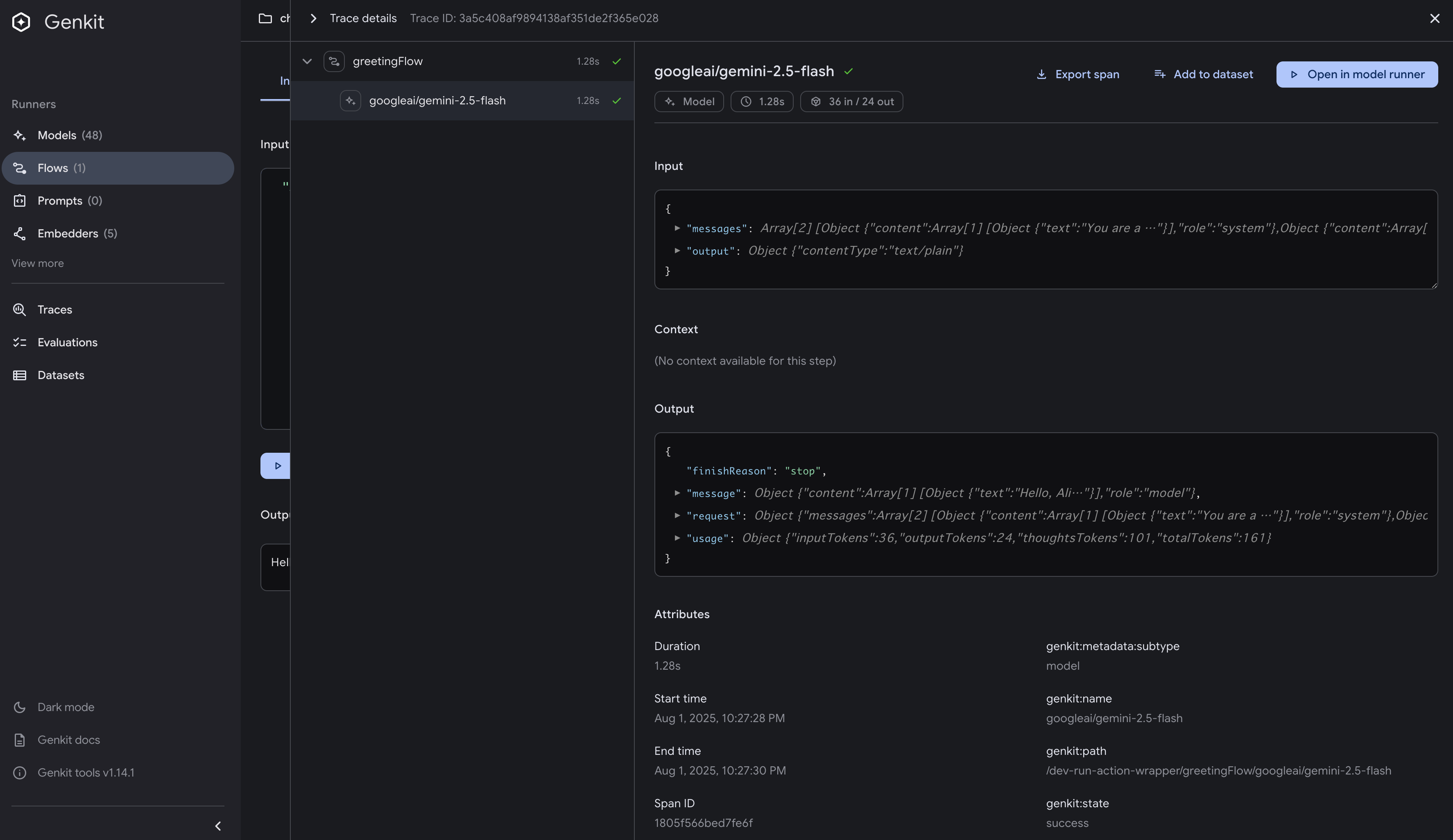Viewport: 1453px width, 840px height.
Task: Open the Datasets page
Action: tap(118, 375)
